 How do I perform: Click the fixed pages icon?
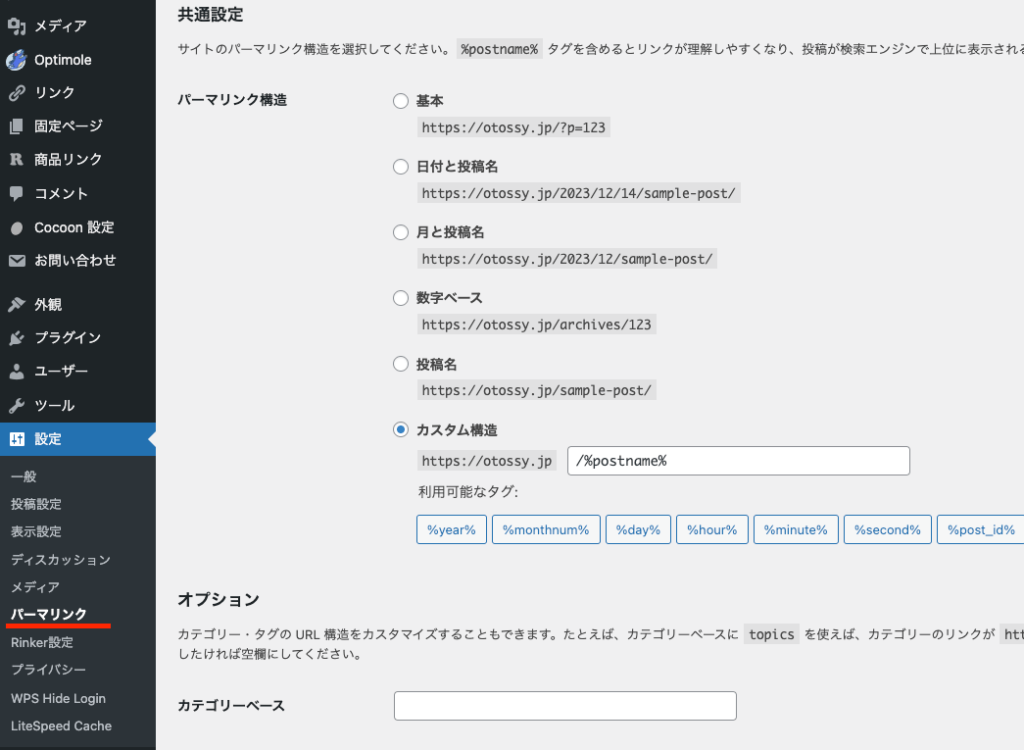tap(16, 127)
